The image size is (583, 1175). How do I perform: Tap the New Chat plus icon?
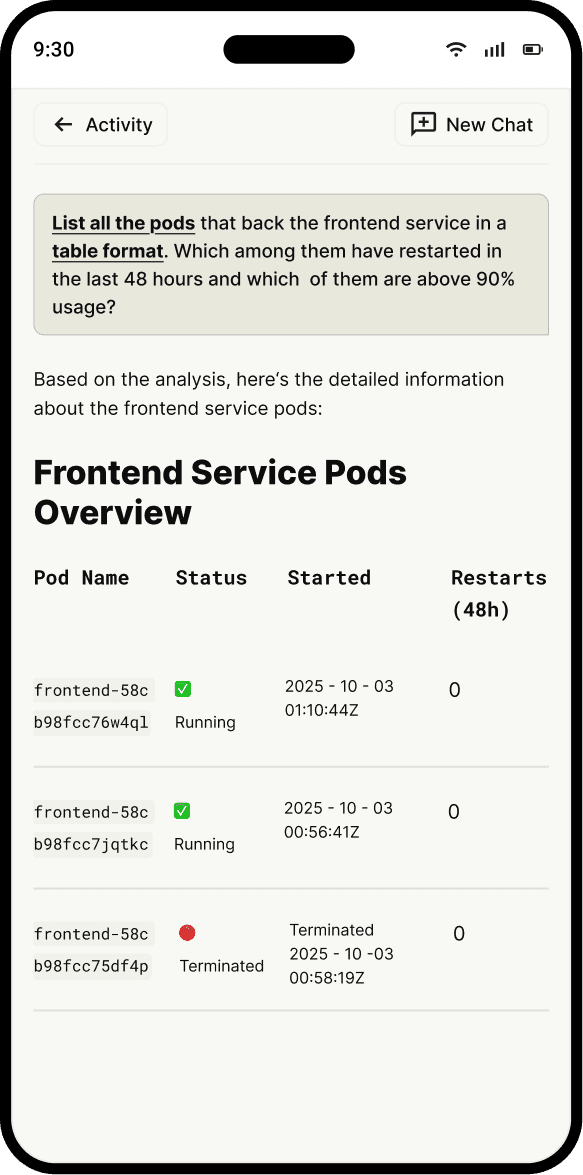pyautogui.click(x=422, y=124)
